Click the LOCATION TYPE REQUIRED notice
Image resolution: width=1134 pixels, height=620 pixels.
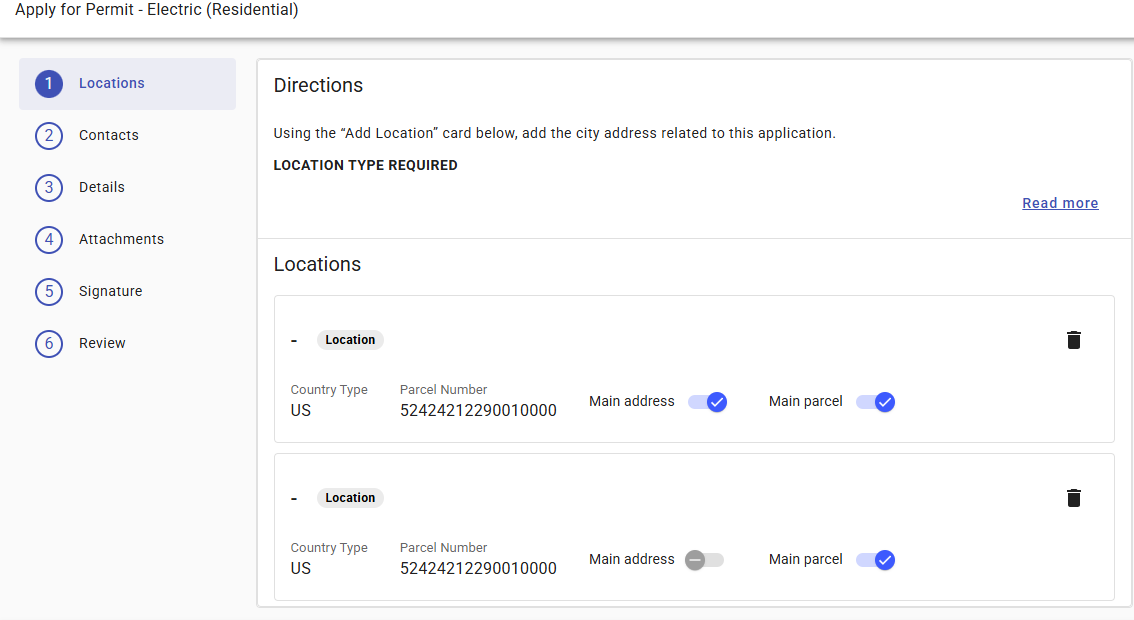coord(365,165)
